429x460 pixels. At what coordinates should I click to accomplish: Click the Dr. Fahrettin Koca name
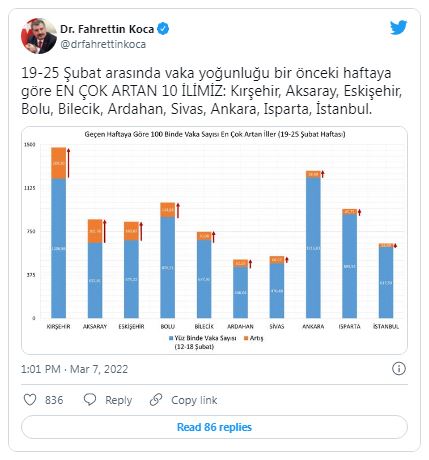107,29
